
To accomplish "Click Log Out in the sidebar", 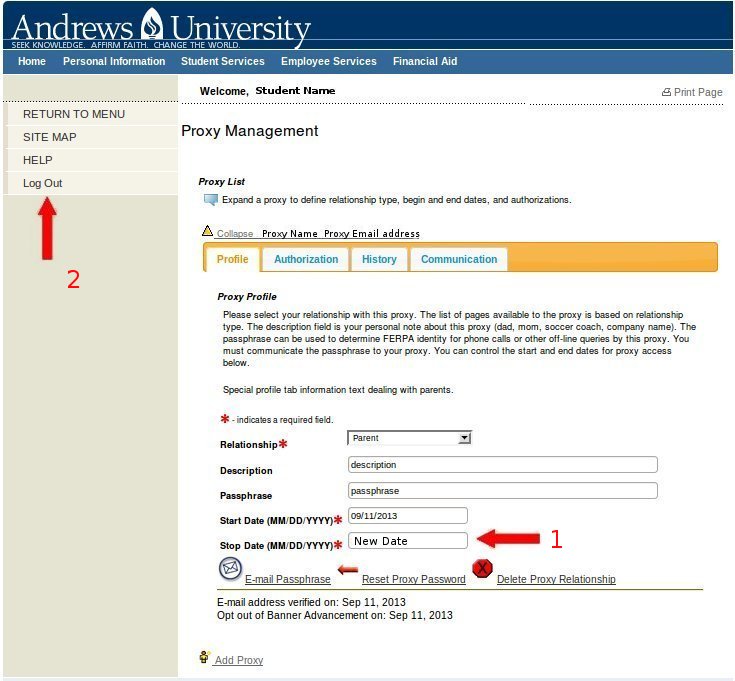I will [92, 183].
